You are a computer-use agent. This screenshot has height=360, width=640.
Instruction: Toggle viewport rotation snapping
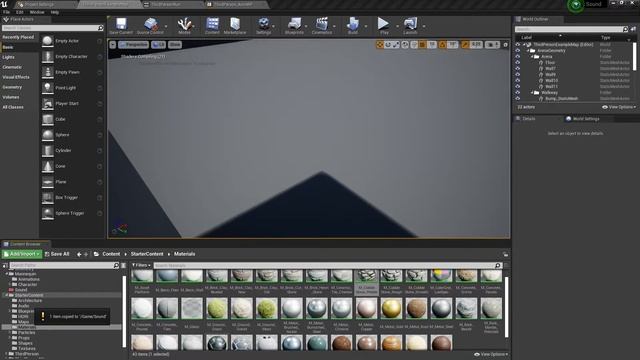coord(442,44)
